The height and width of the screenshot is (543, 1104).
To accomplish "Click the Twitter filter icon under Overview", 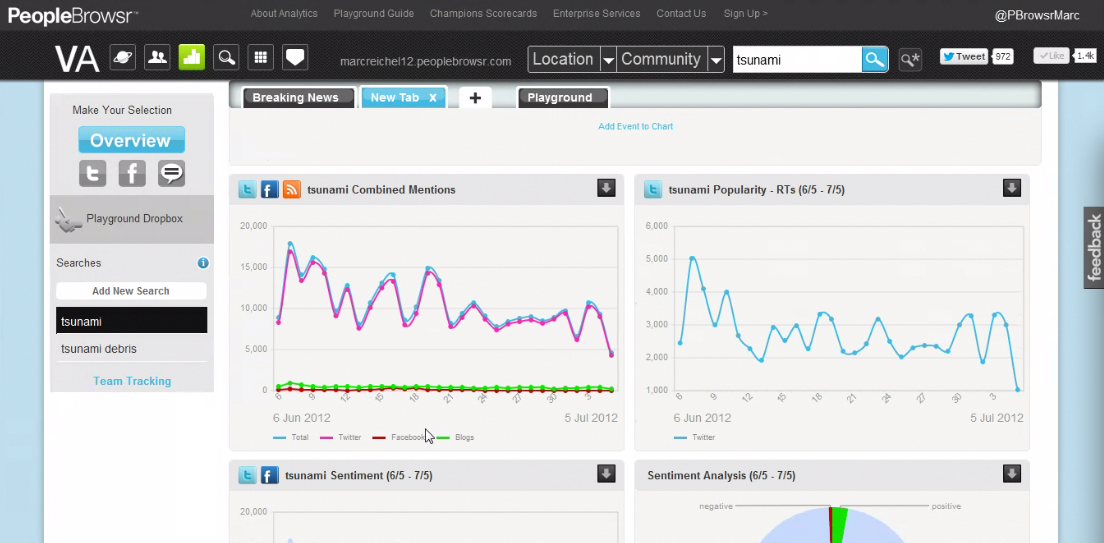I will click(x=93, y=173).
